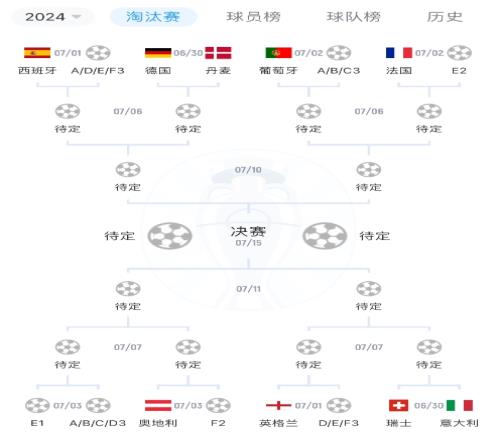Select the left finalist 待定 ball icon
This screenshot has width=500, height=440.
tap(170, 236)
